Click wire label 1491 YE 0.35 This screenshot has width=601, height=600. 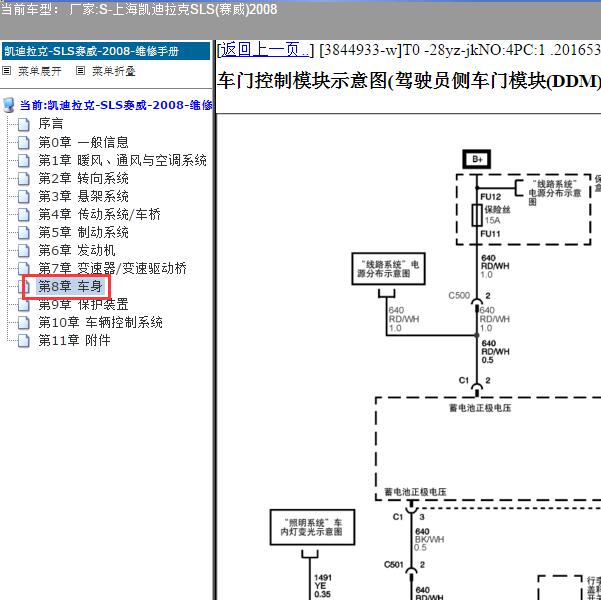point(323,586)
